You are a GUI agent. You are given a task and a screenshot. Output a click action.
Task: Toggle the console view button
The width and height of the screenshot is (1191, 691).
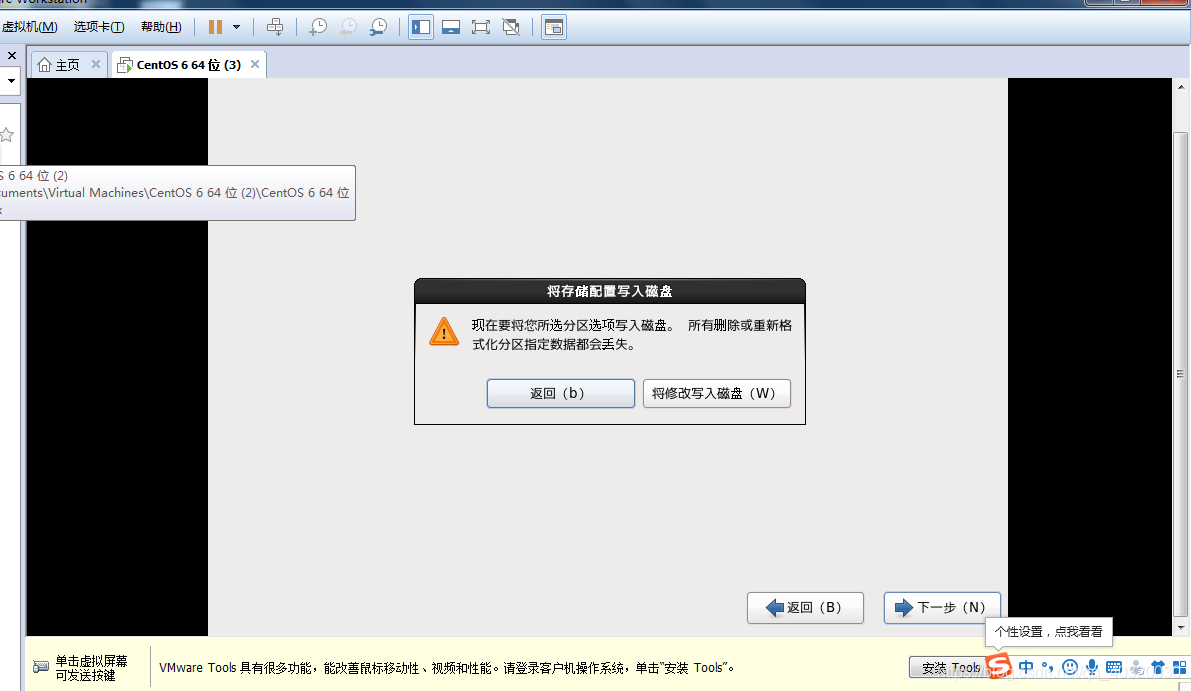point(554,27)
